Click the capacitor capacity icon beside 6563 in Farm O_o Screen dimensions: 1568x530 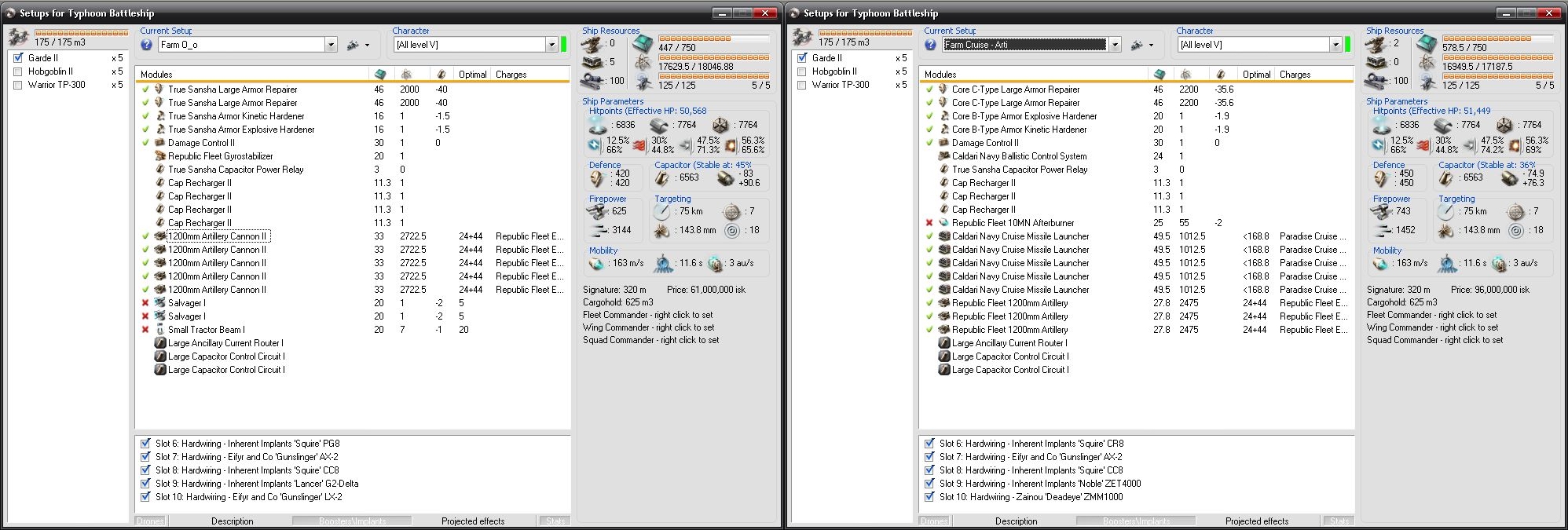(x=663, y=178)
